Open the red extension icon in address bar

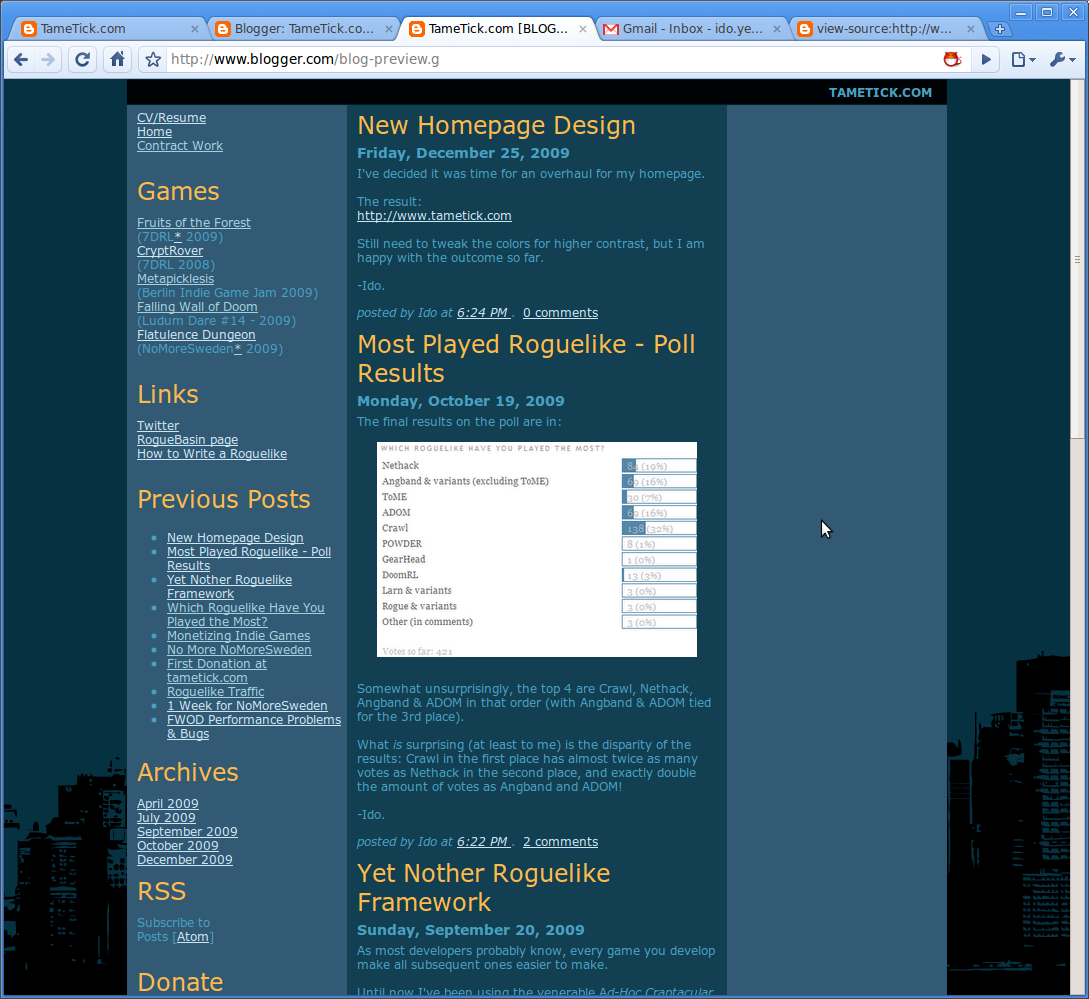952,59
